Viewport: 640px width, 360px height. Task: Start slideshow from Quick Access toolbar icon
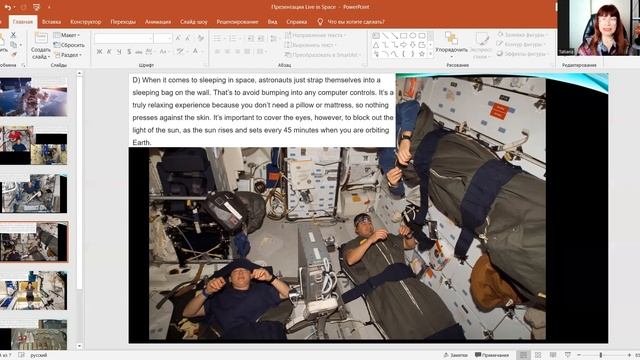36,7
